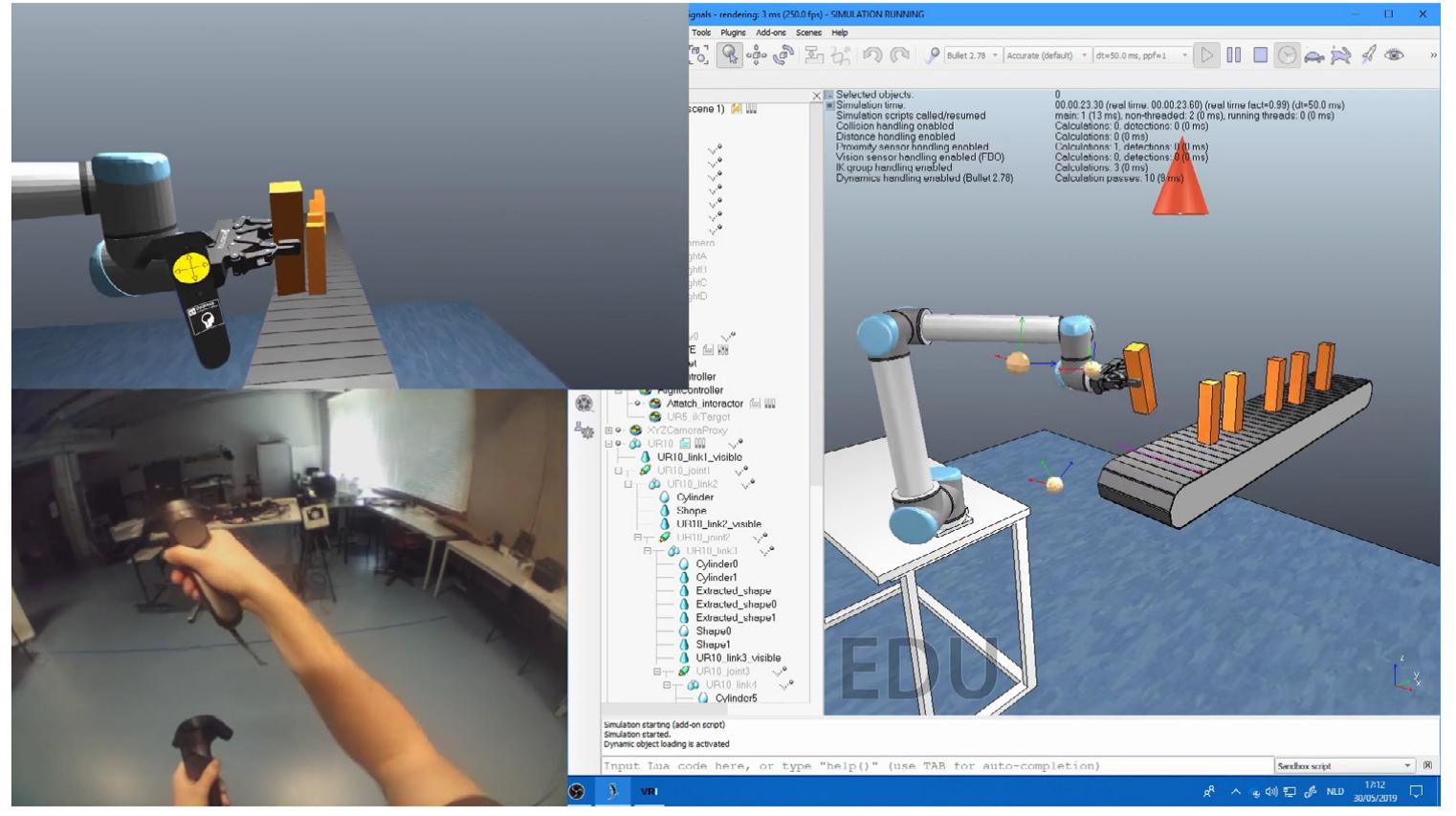The width and height of the screenshot is (1456, 816).
Task: Show hidden toolbar items via the chevron
Action: (x=1432, y=55)
